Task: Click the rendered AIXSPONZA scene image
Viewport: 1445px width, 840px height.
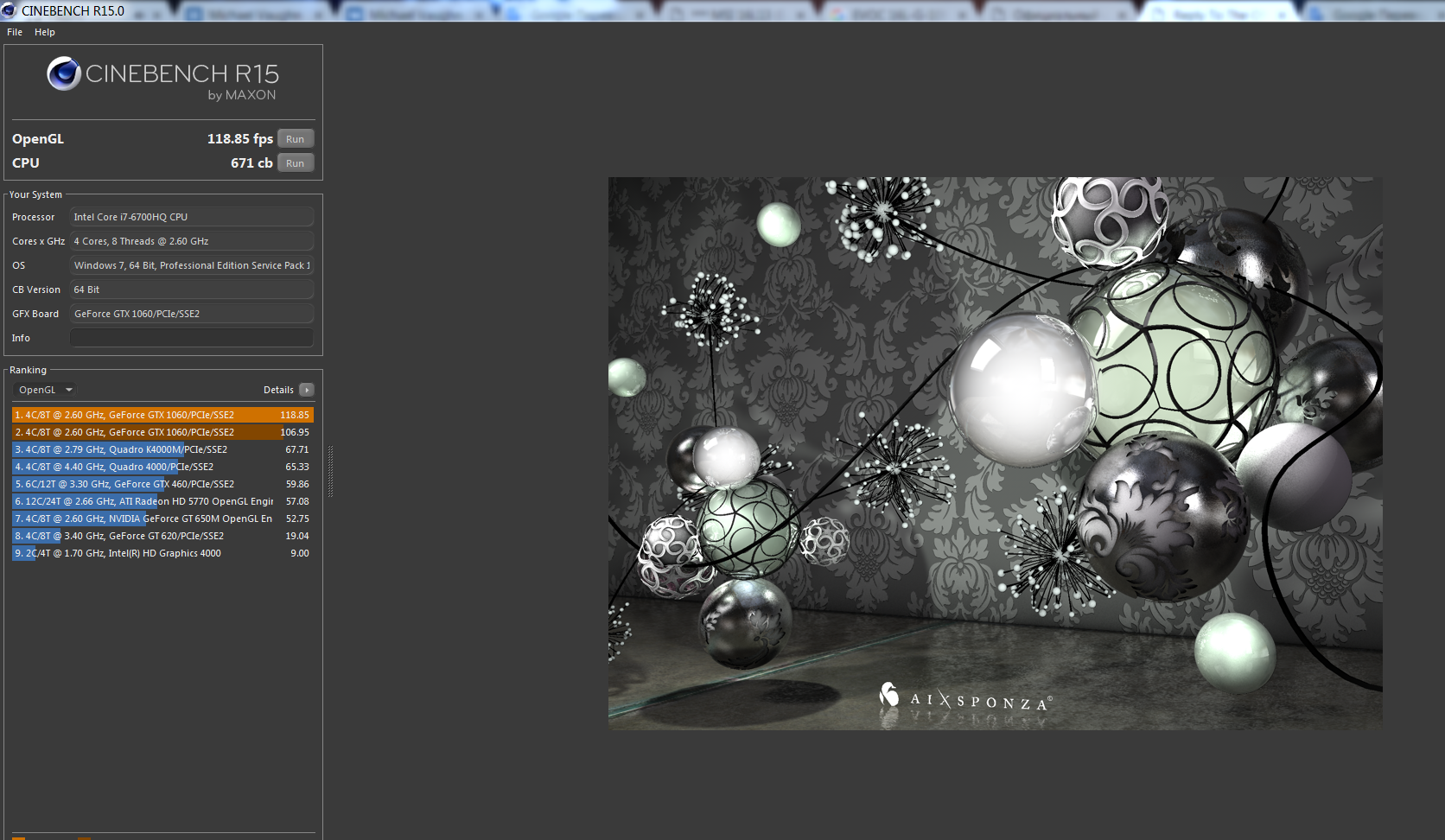Action: tap(995, 454)
